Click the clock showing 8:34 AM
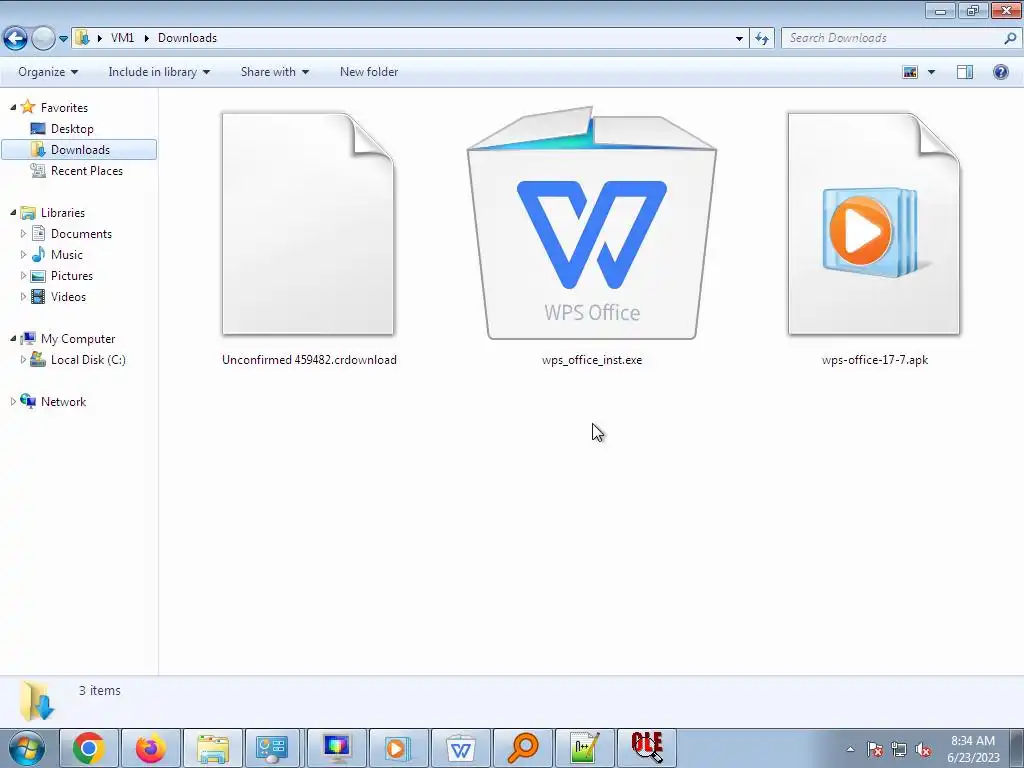This screenshot has height=768, width=1024. pyautogui.click(x=973, y=741)
